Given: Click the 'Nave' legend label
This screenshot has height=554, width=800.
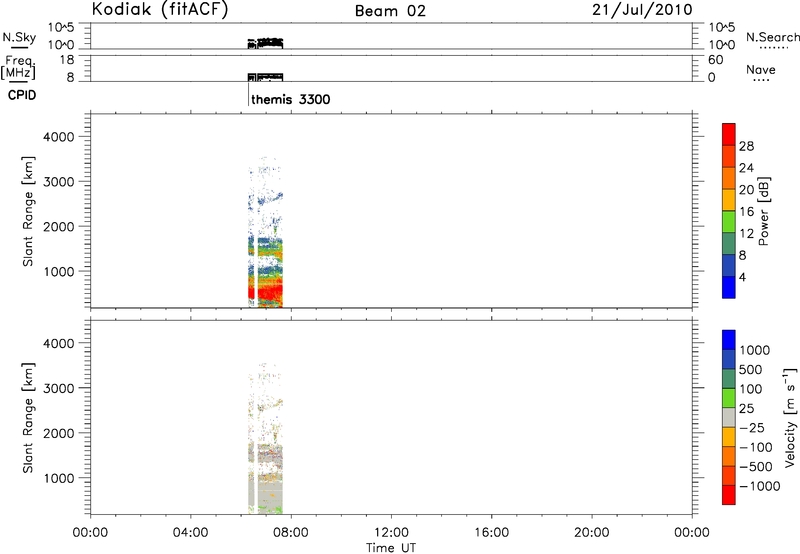Looking at the screenshot, I should point(761,69).
